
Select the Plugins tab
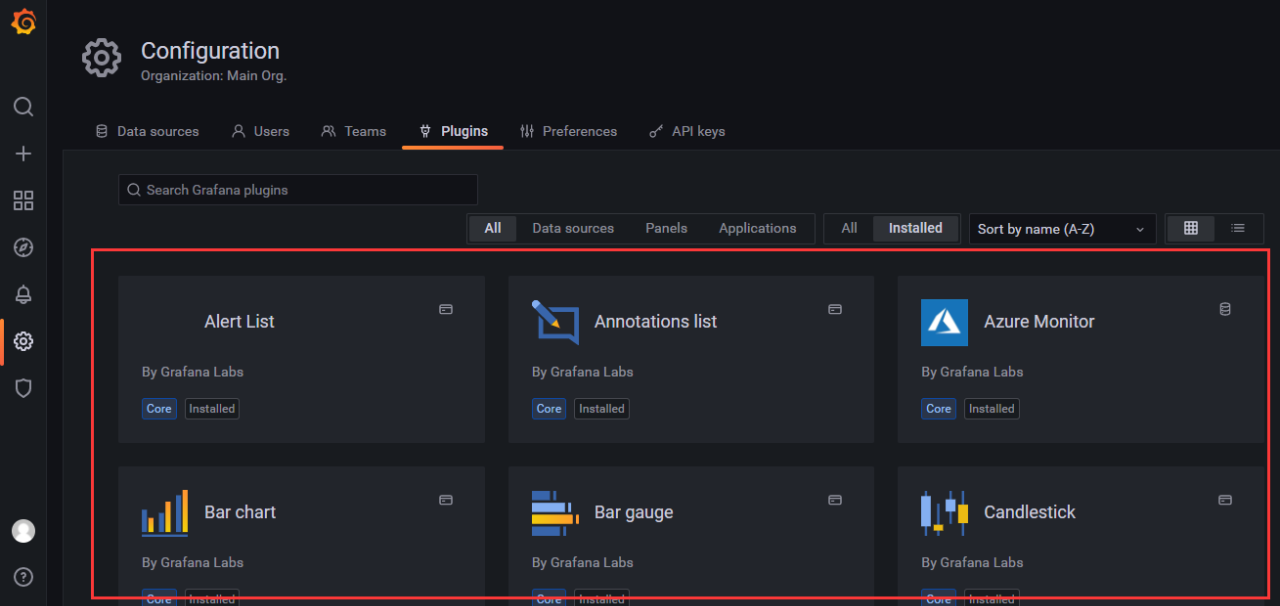point(453,131)
